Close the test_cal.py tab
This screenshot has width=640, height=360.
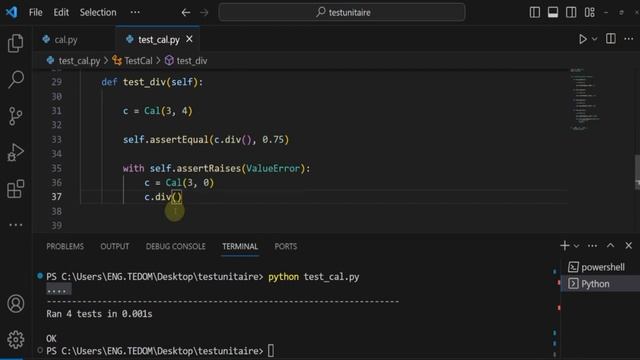point(189,39)
